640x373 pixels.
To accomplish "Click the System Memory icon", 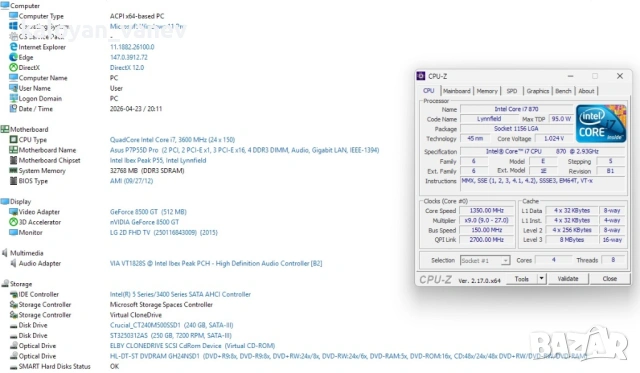I will coord(13,170).
